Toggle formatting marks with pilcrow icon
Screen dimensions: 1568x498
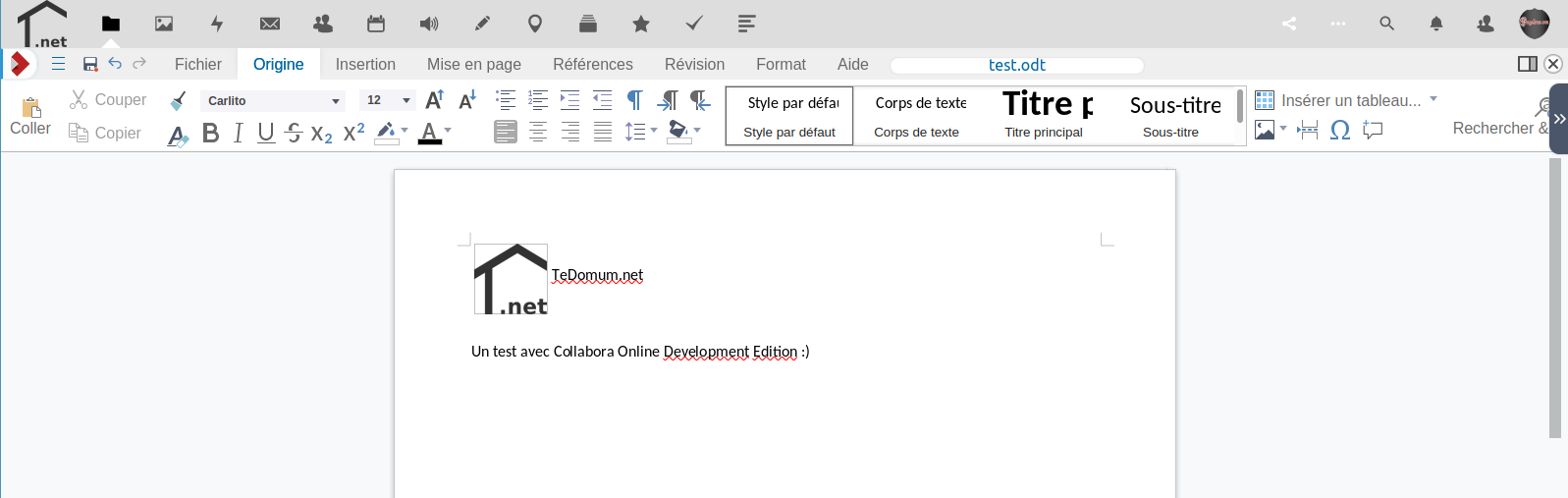[635, 100]
